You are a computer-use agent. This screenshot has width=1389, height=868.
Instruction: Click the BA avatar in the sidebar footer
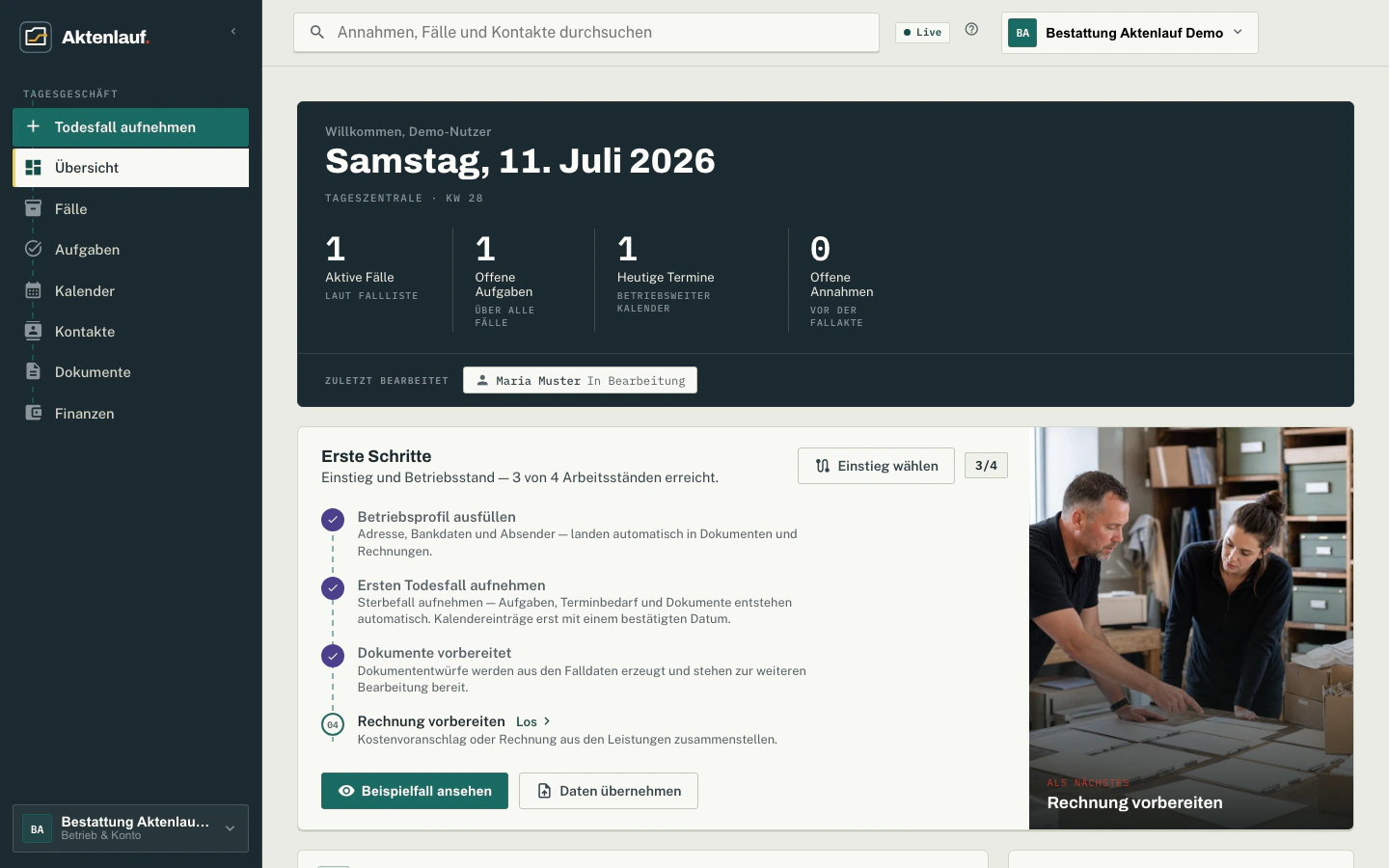click(x=37, y=828)
